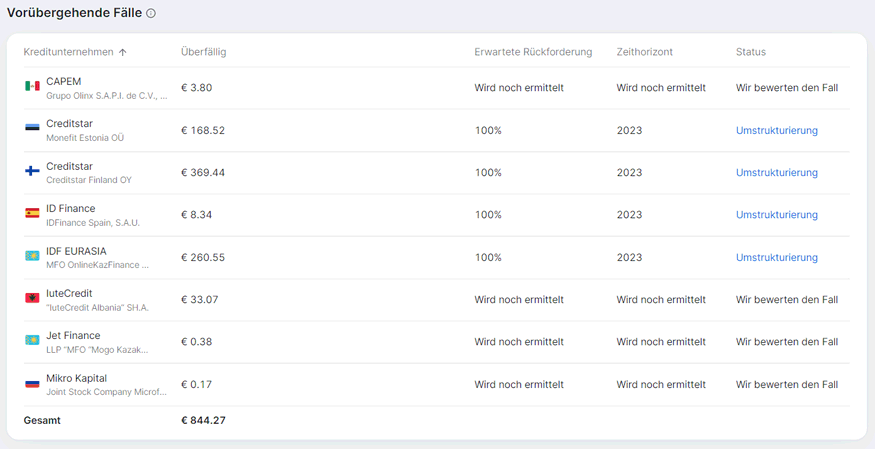The height and width of the screenshot is (449, 875).
Task: Click the € 3.80 overdue amount
Action: pos(196,88)
